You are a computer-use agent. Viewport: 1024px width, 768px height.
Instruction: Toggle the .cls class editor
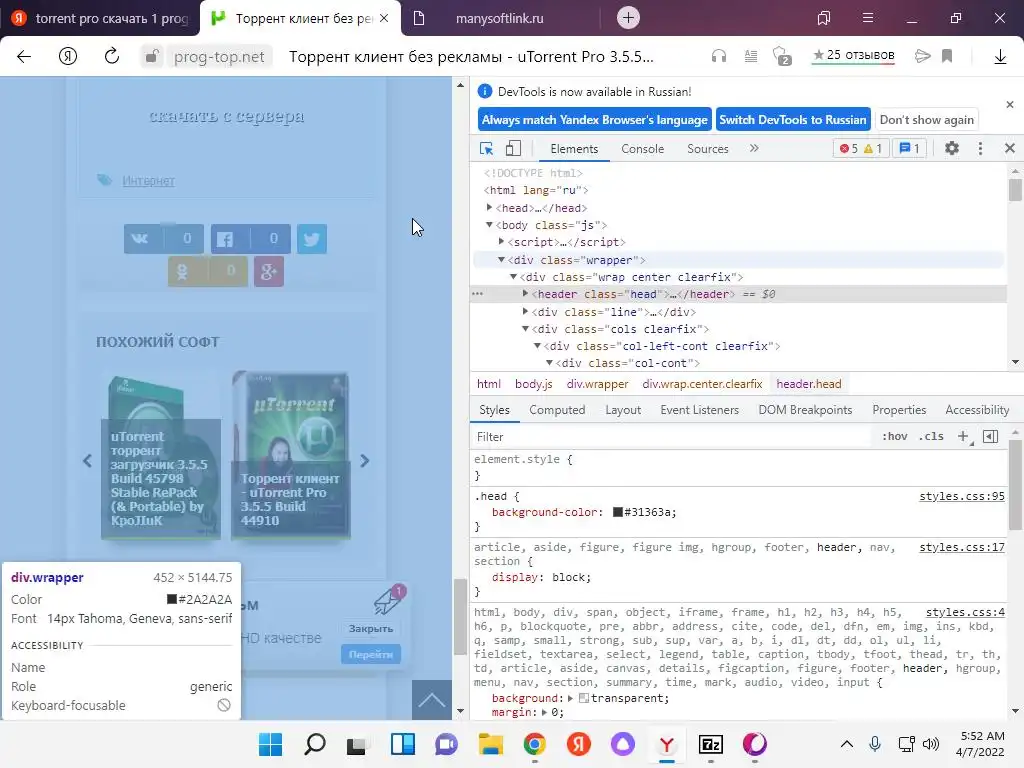(931, 436)
